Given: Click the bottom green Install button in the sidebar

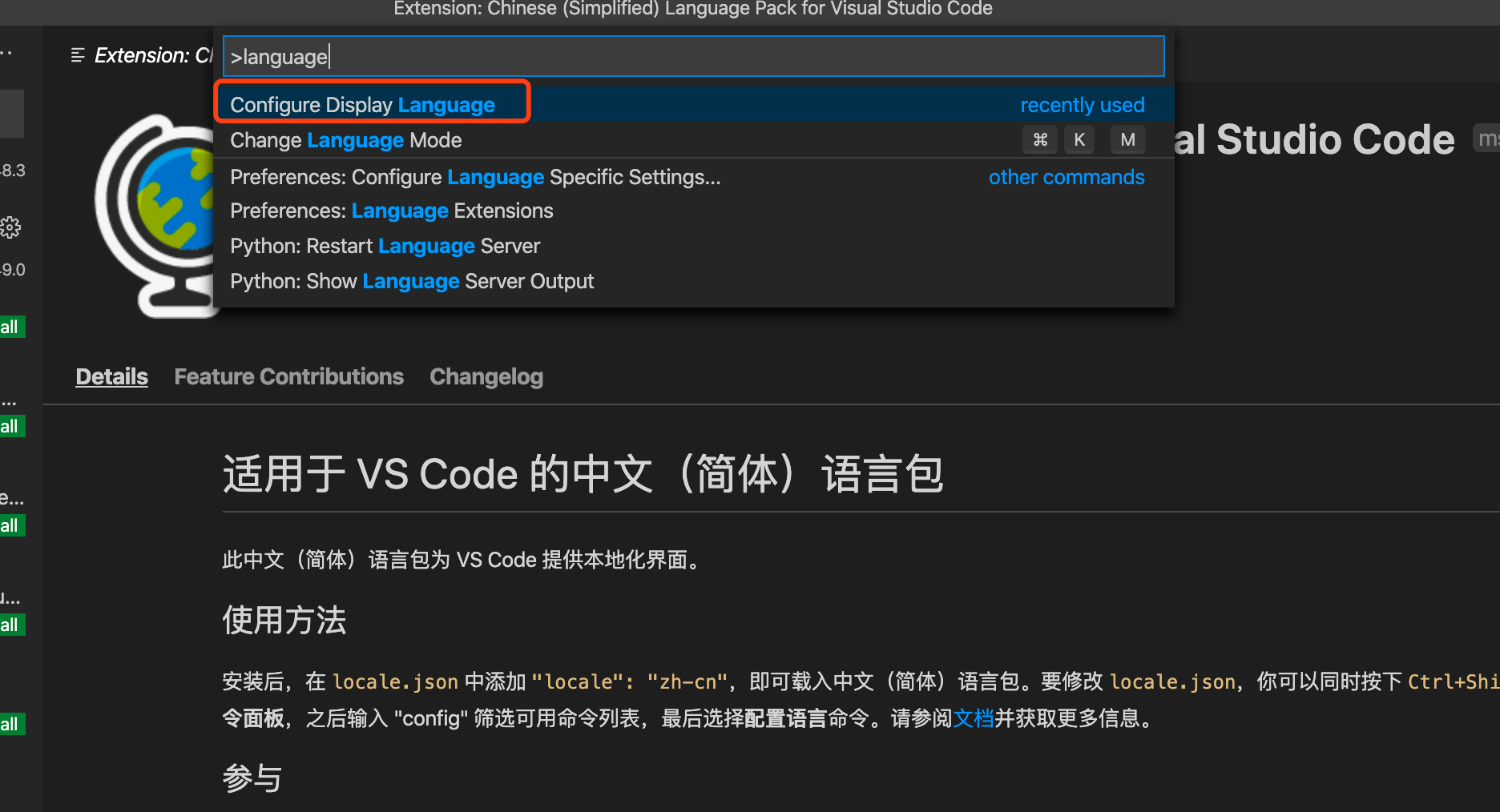Looking at the screenshot, I should pos(10,723).
